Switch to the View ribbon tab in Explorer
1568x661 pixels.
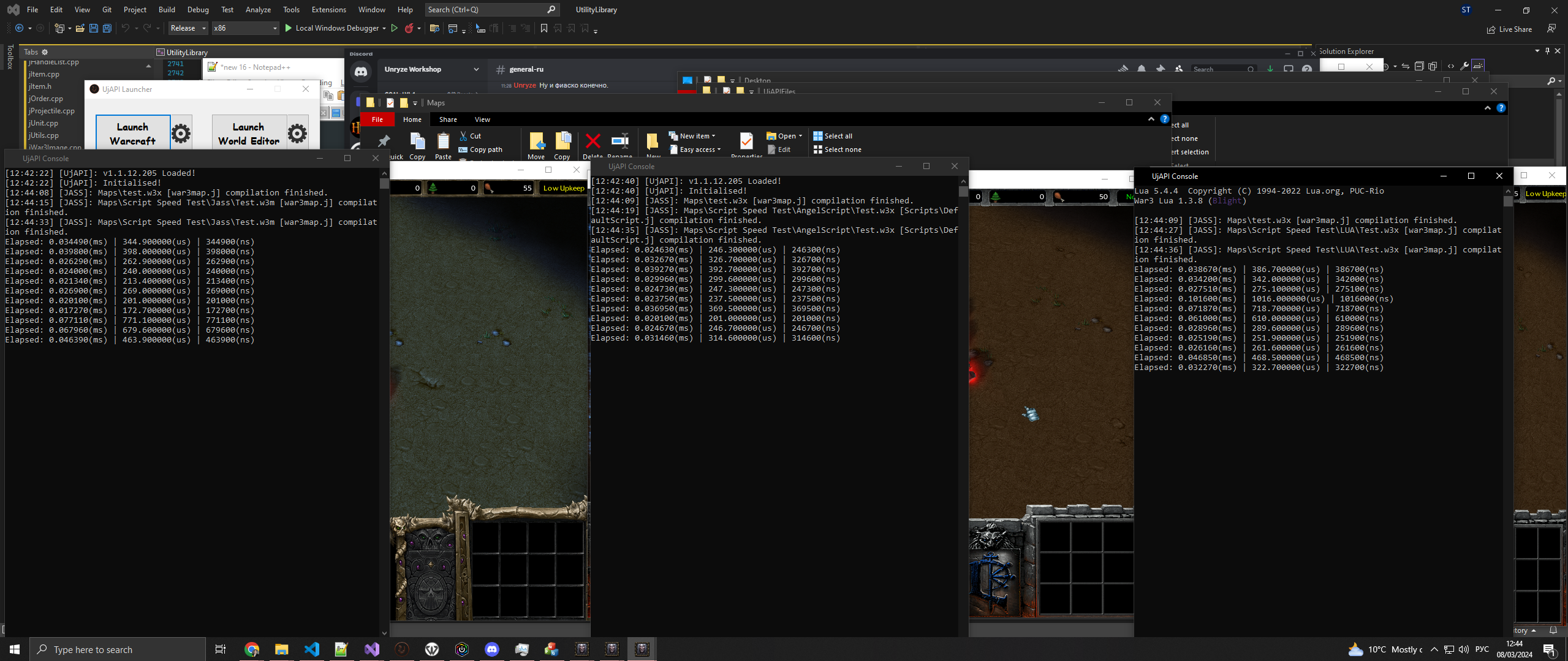tap(482, 119)
